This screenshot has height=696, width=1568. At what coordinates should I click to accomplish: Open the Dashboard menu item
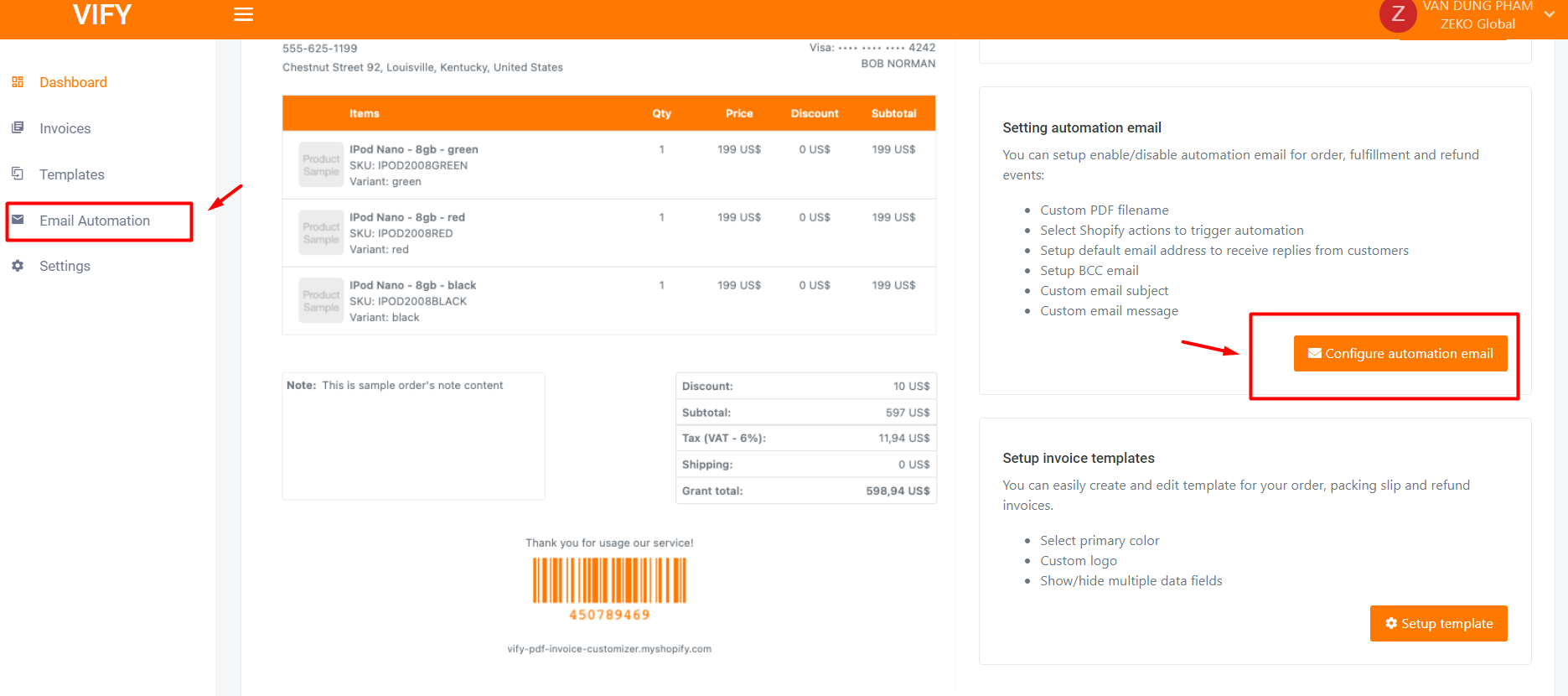(x=73, y=82)
